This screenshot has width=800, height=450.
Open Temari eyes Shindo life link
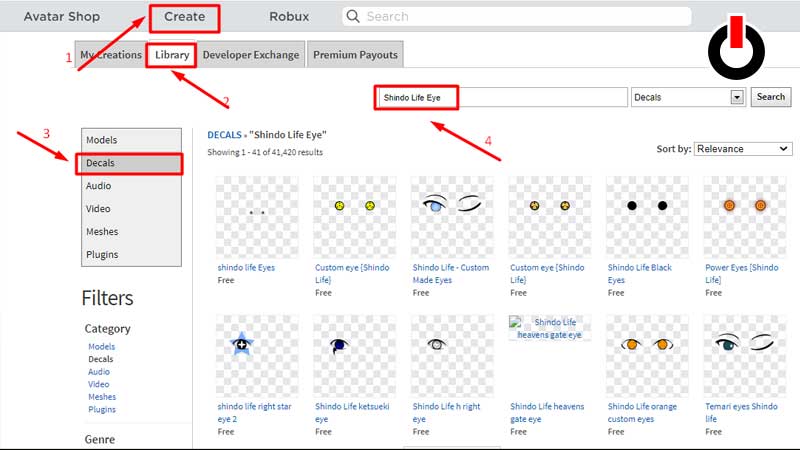741,412
